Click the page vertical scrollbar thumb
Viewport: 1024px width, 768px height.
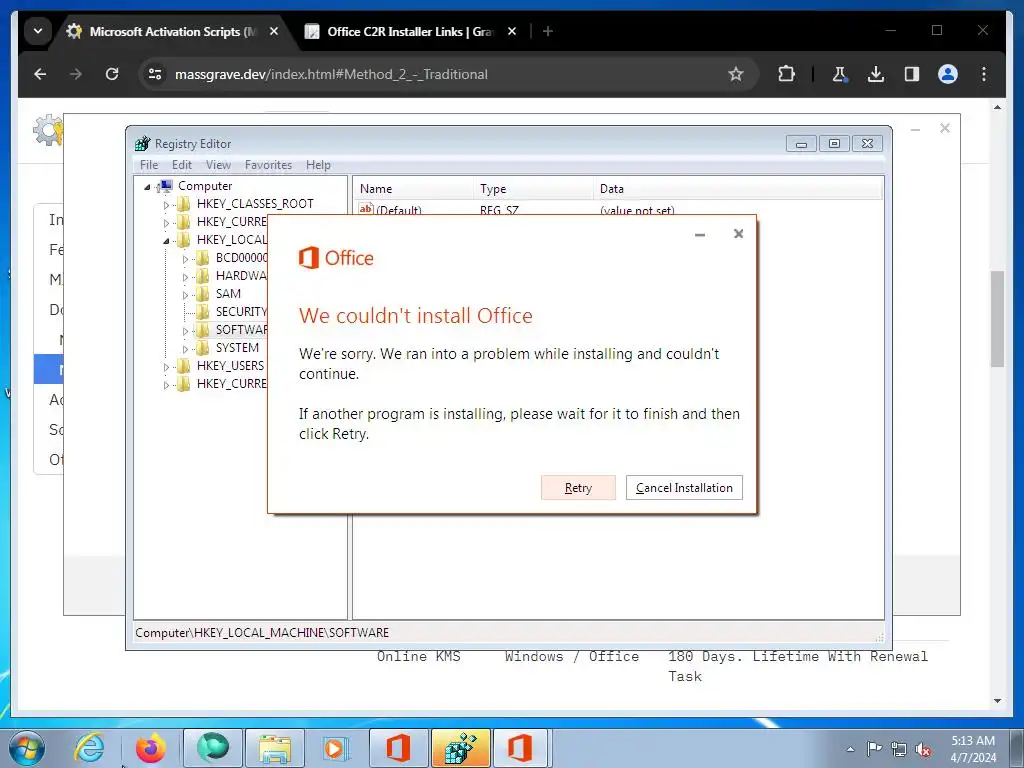(997, 319)
